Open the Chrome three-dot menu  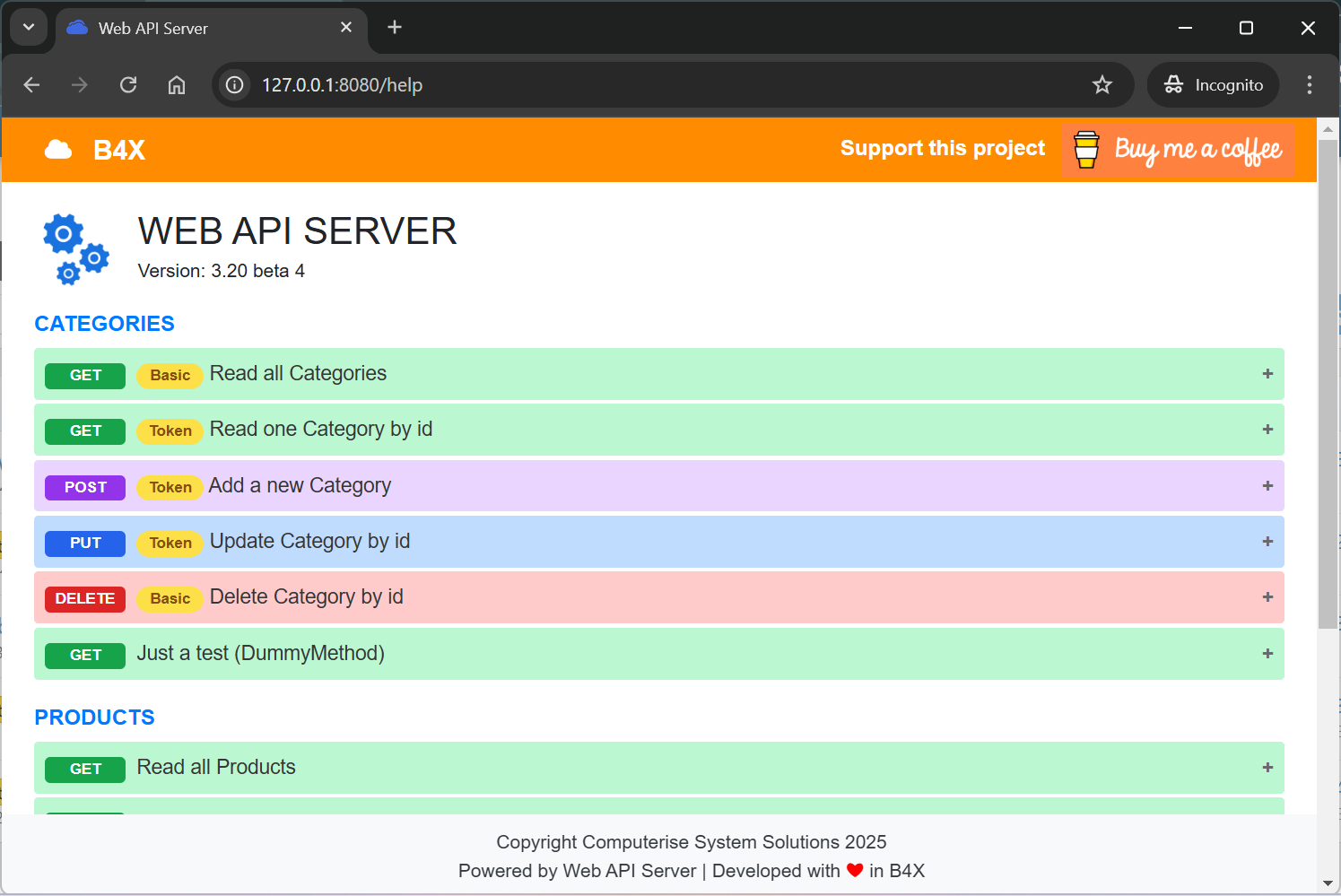[1309, 84]
